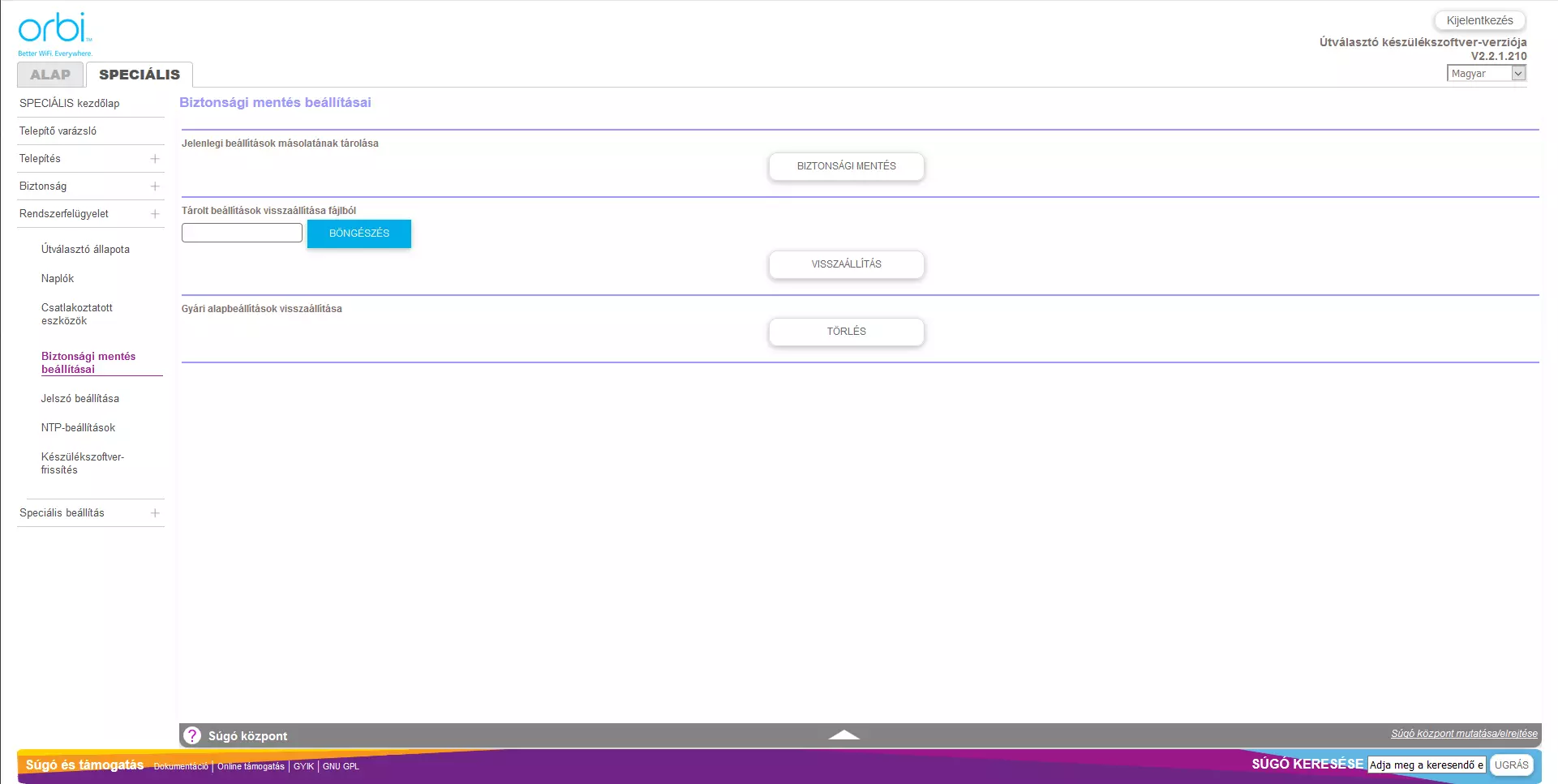
Task: Expand the Telepítés menu section
Action: (155, 159)
